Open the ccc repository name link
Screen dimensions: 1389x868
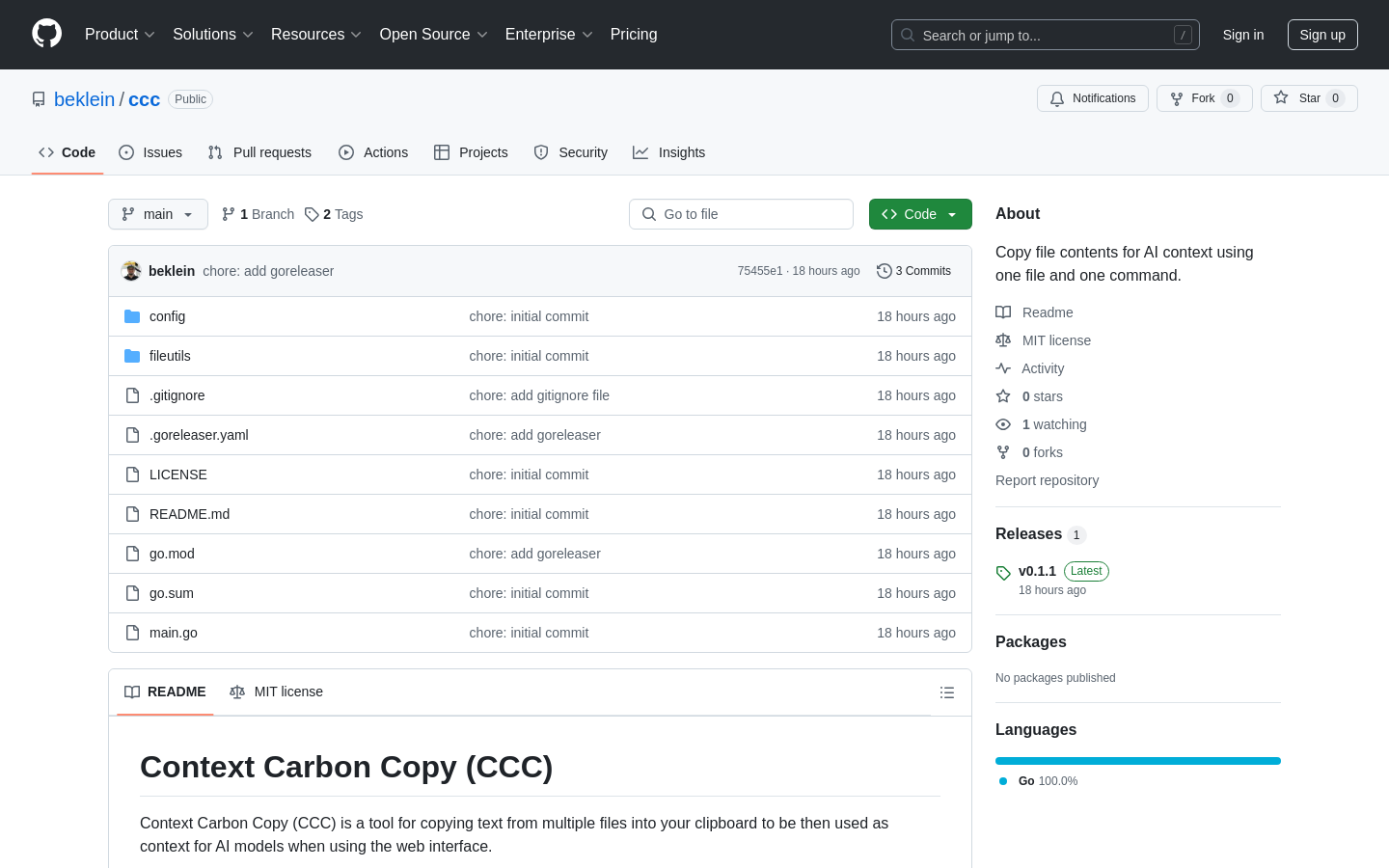144,99
